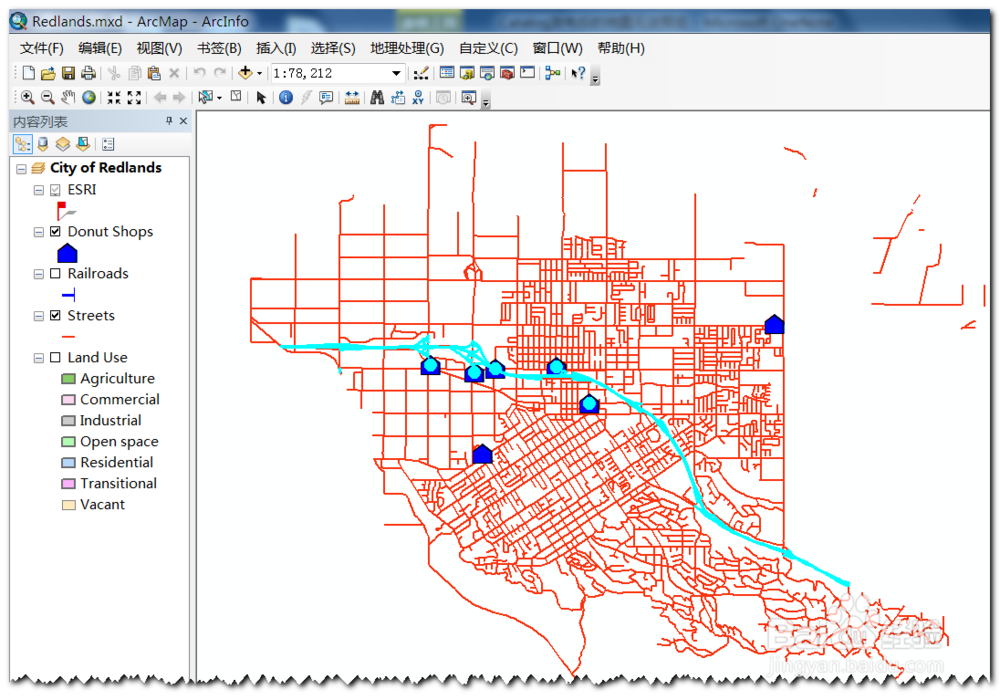This screenshot has height=700, width=1000.
Task: Create a viewer window icon
Action: (469, 98)
